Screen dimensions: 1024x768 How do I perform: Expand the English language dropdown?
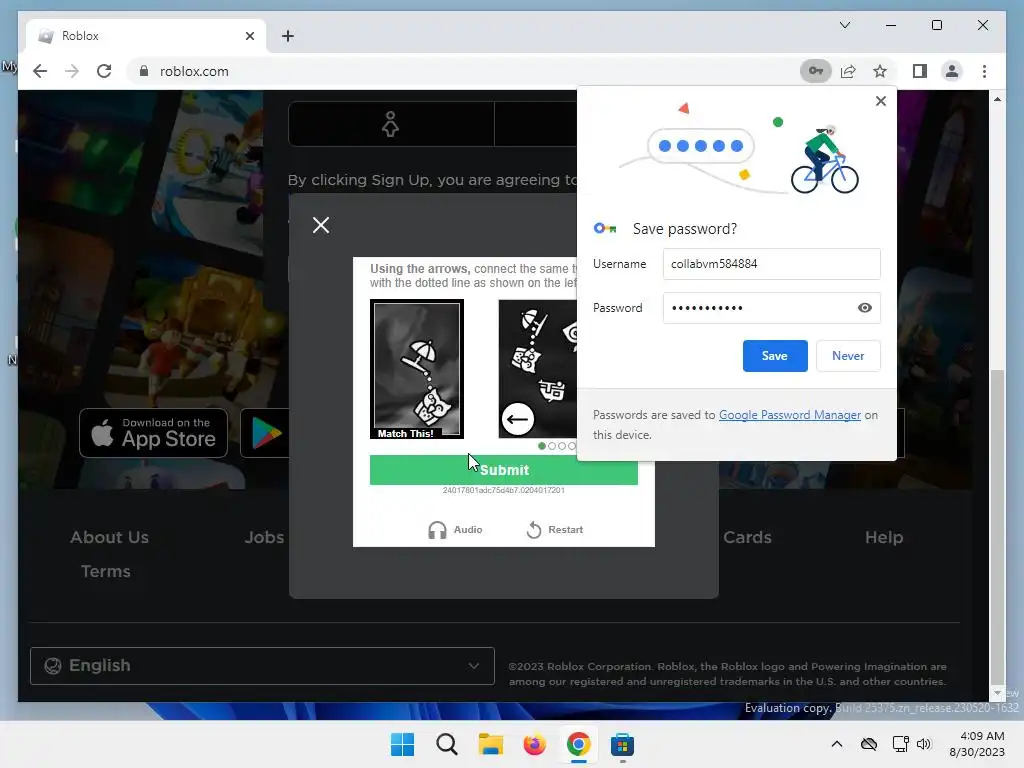[262, 665]
